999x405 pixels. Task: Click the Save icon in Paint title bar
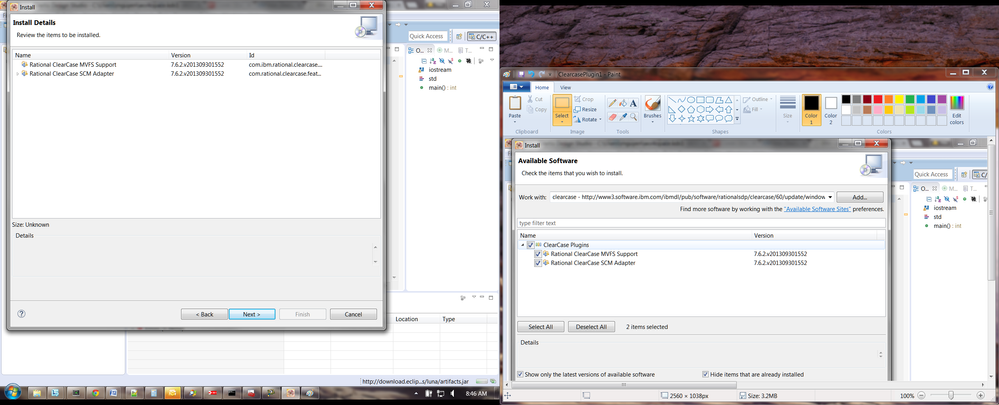[x=521, y=74]
